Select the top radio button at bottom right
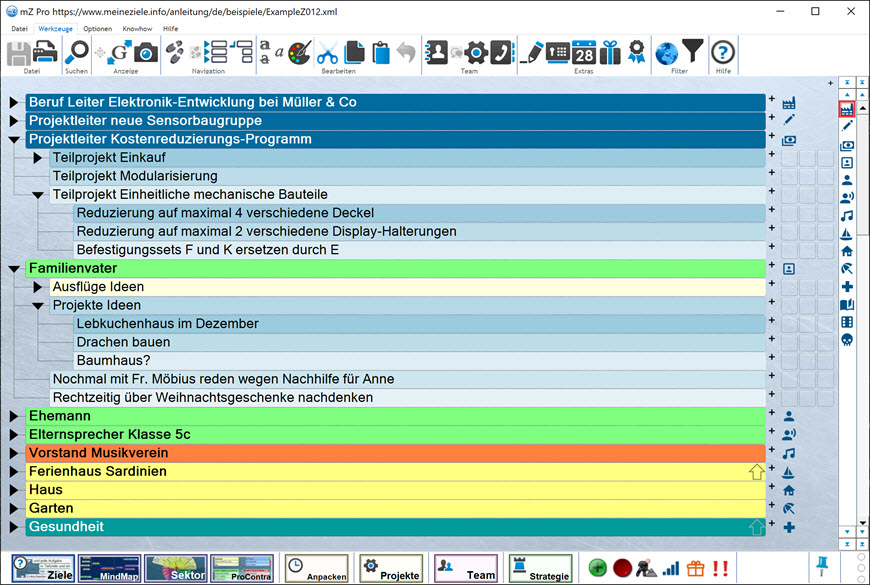Viewport: 870px width, 585px height. [861, 556]
